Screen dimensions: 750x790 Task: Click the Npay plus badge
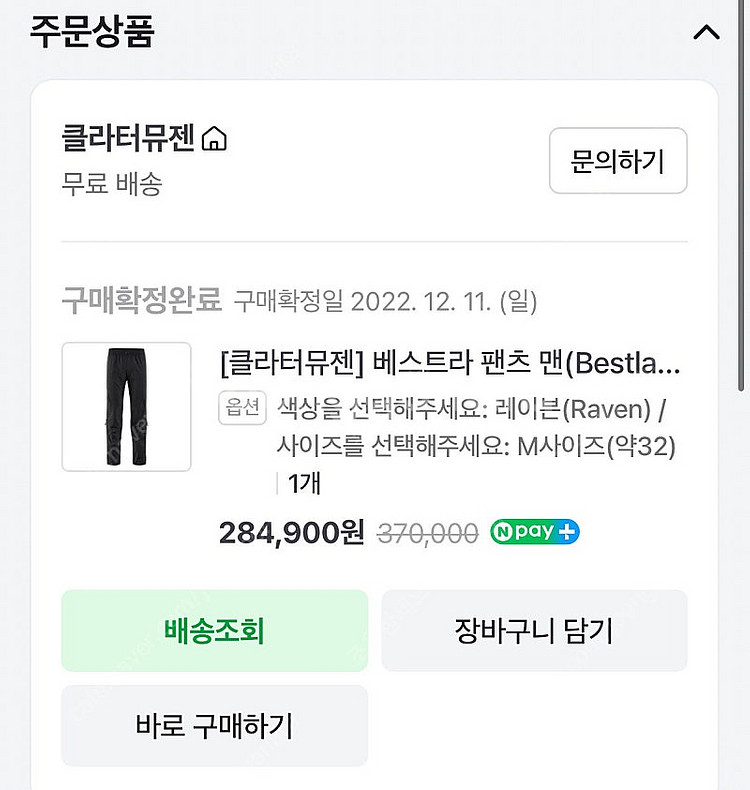[x=535, y=532]
